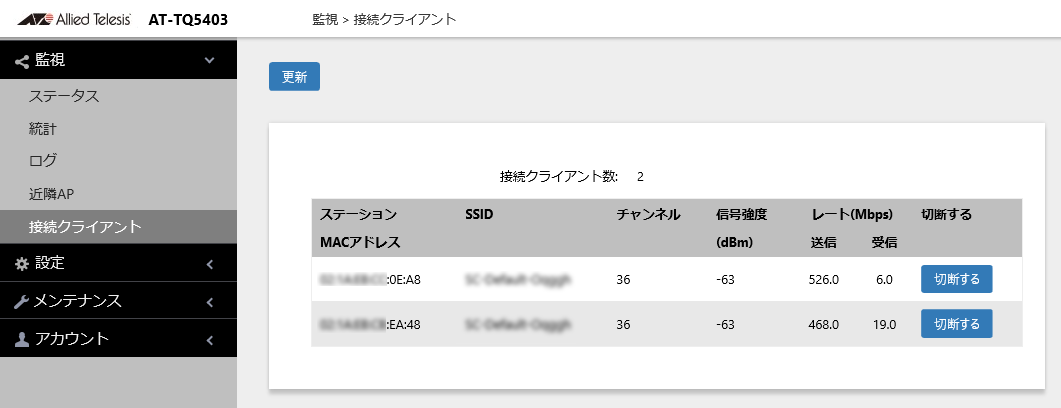Viewport: 1061px width, 408px height.
Task: Expand the アカウント menu chevron
Action: tap(209, 340)
